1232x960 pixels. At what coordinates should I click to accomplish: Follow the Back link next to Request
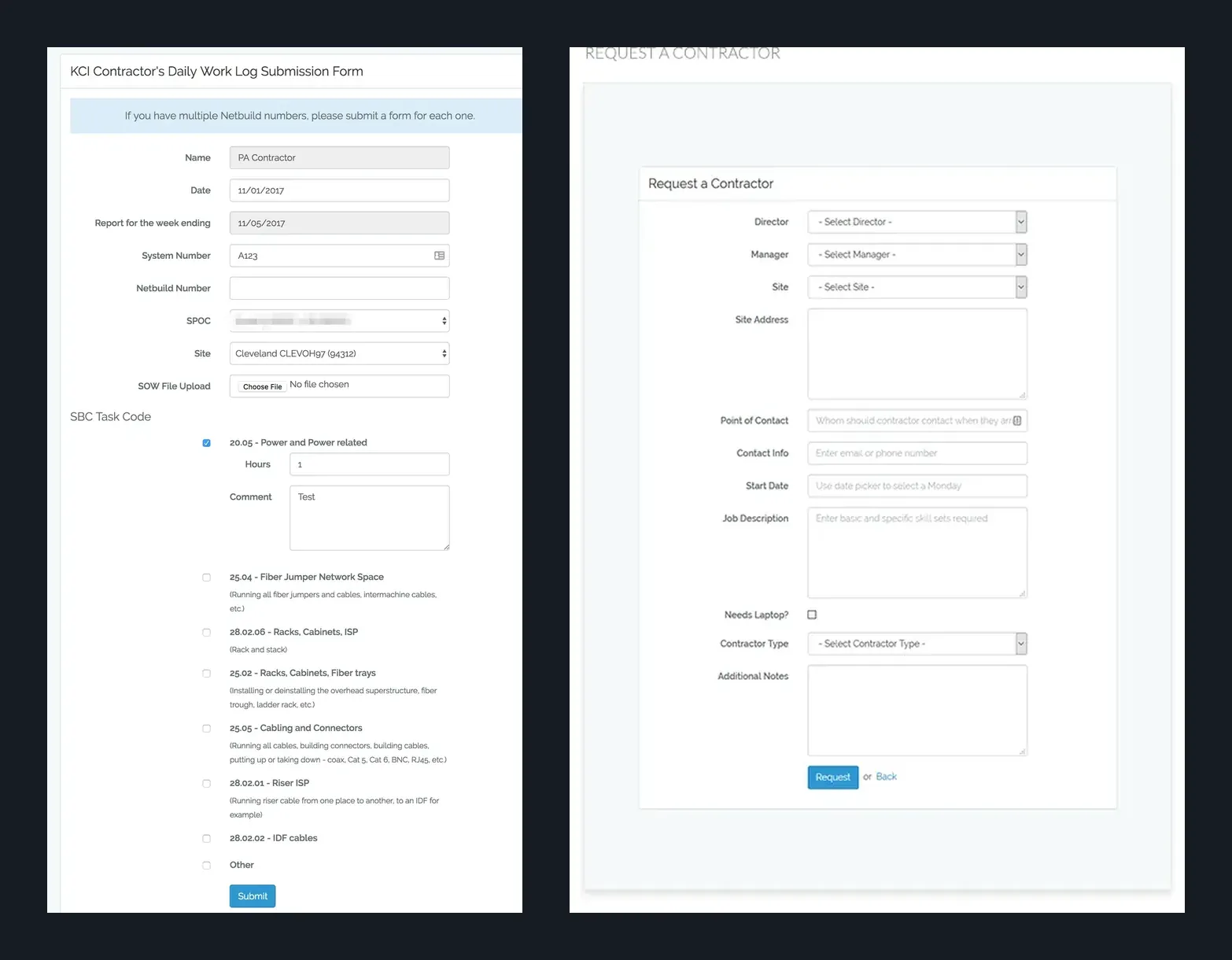click(x=887, y=777)
